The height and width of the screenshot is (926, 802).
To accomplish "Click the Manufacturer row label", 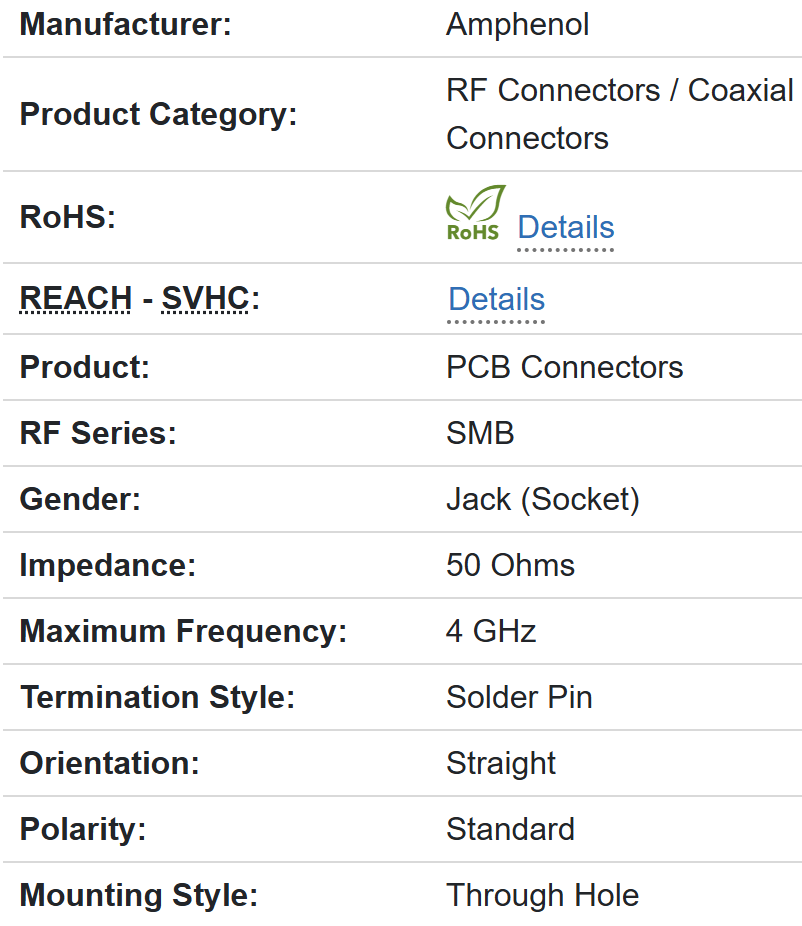I will point(125,25).
